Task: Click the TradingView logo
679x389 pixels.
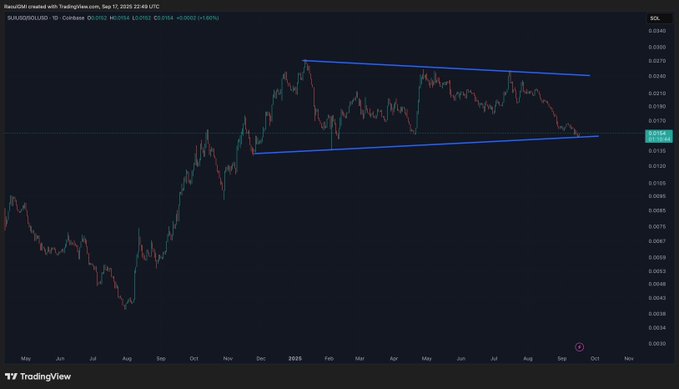Action: 38,376
